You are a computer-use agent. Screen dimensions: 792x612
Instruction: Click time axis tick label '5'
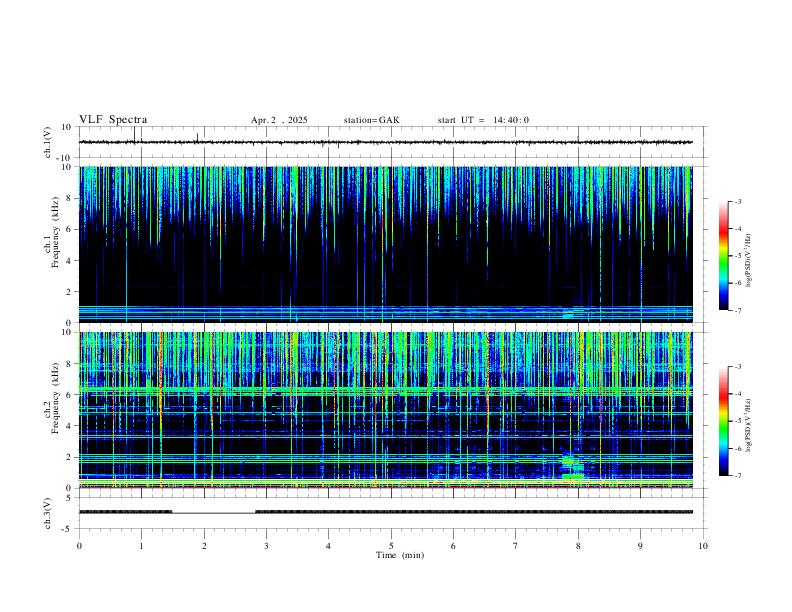[391, 546]
